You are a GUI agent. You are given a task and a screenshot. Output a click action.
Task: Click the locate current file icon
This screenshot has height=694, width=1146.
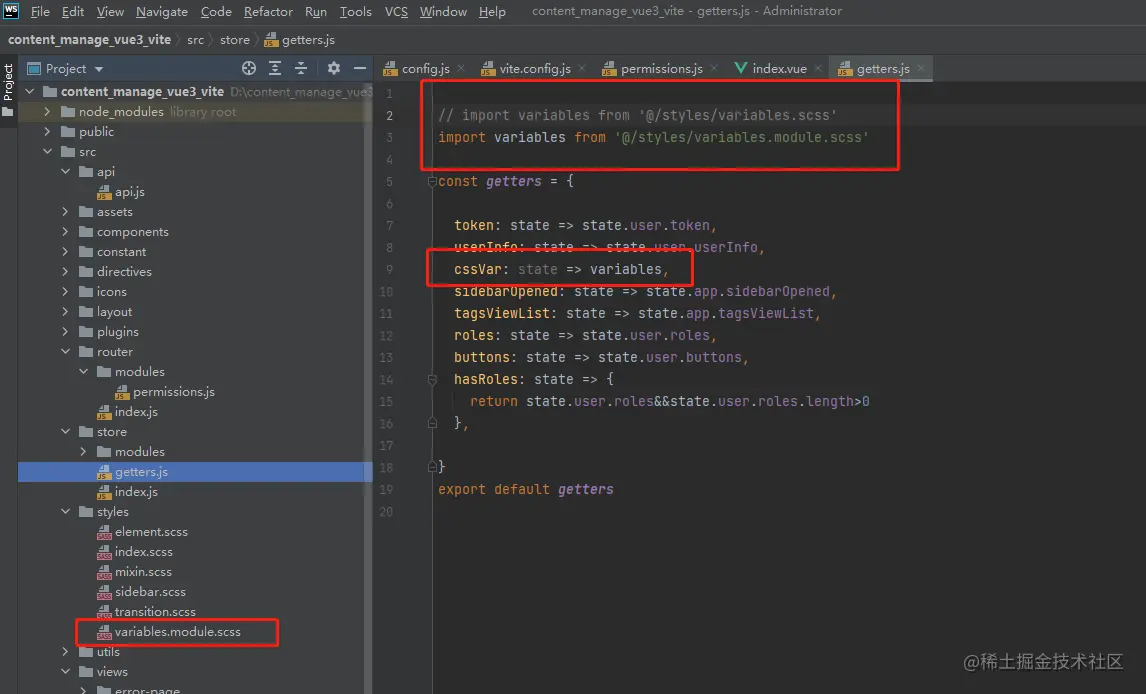pyautogui.click(x=249, y=68)
